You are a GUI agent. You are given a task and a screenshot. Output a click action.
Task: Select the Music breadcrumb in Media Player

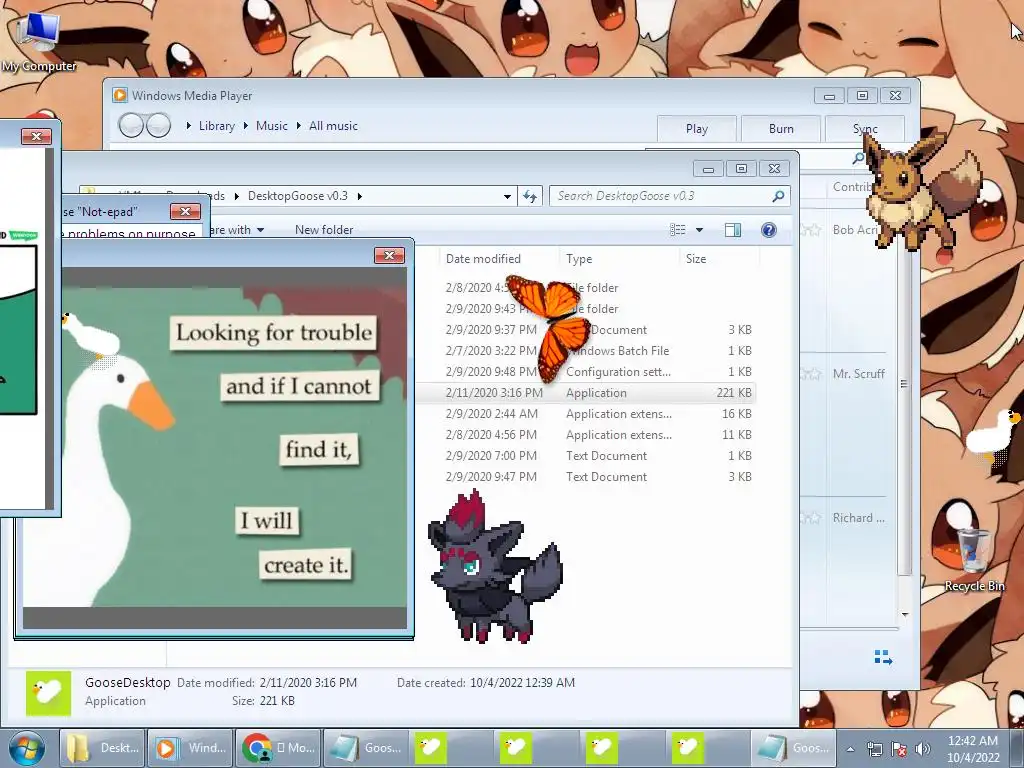(x=272, y=125)
